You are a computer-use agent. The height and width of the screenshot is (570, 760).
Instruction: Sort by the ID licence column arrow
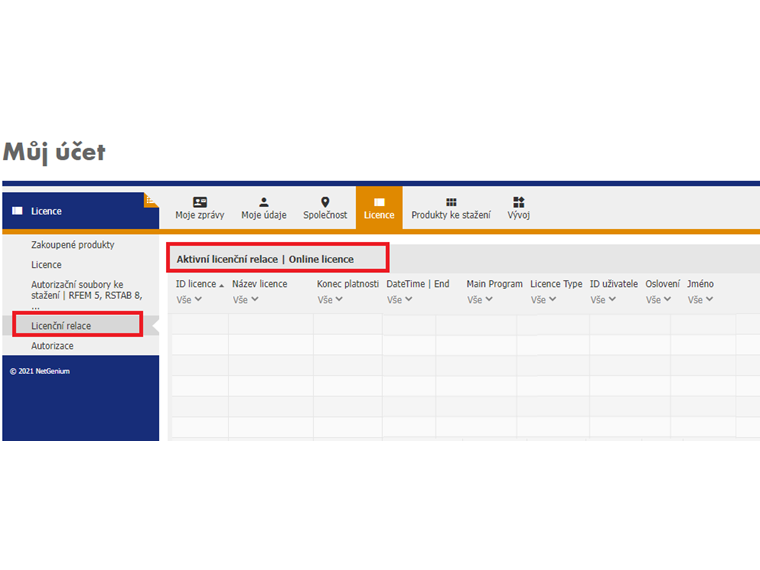pos(222,285)
